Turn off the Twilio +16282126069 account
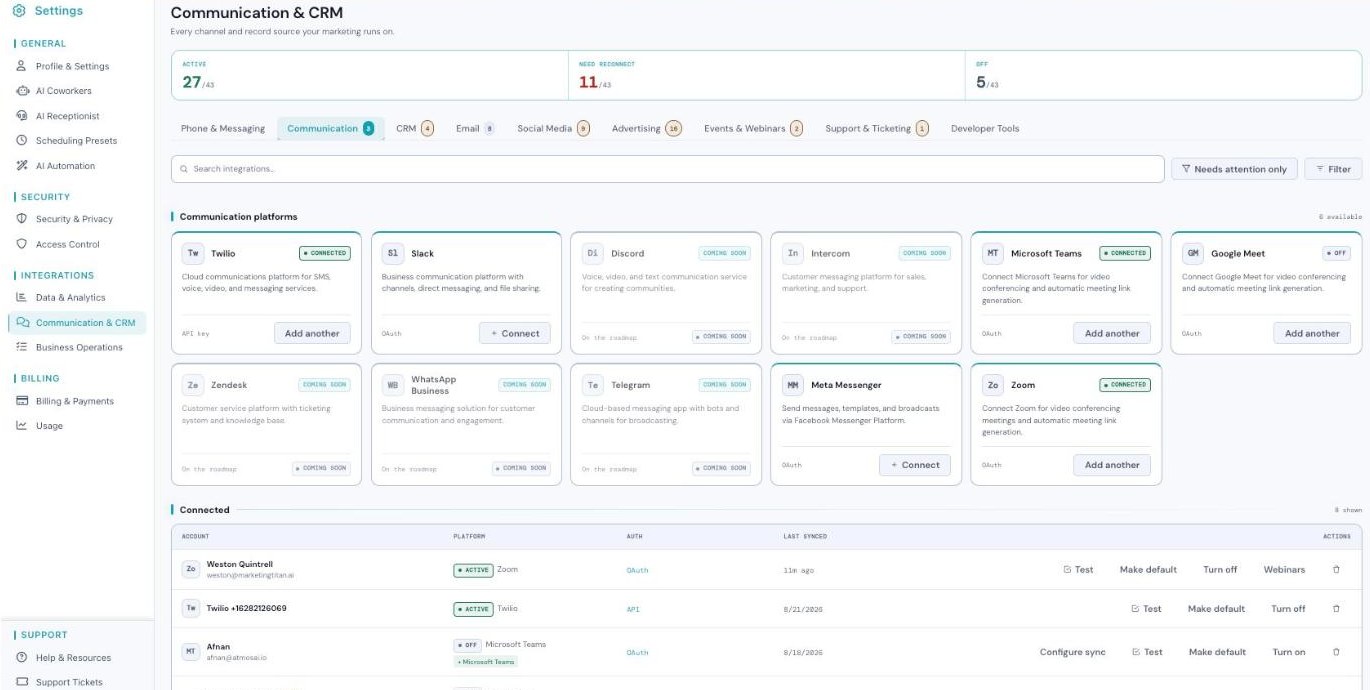This screenshot has height=690, width=1370. click(x=1288, y=608)
